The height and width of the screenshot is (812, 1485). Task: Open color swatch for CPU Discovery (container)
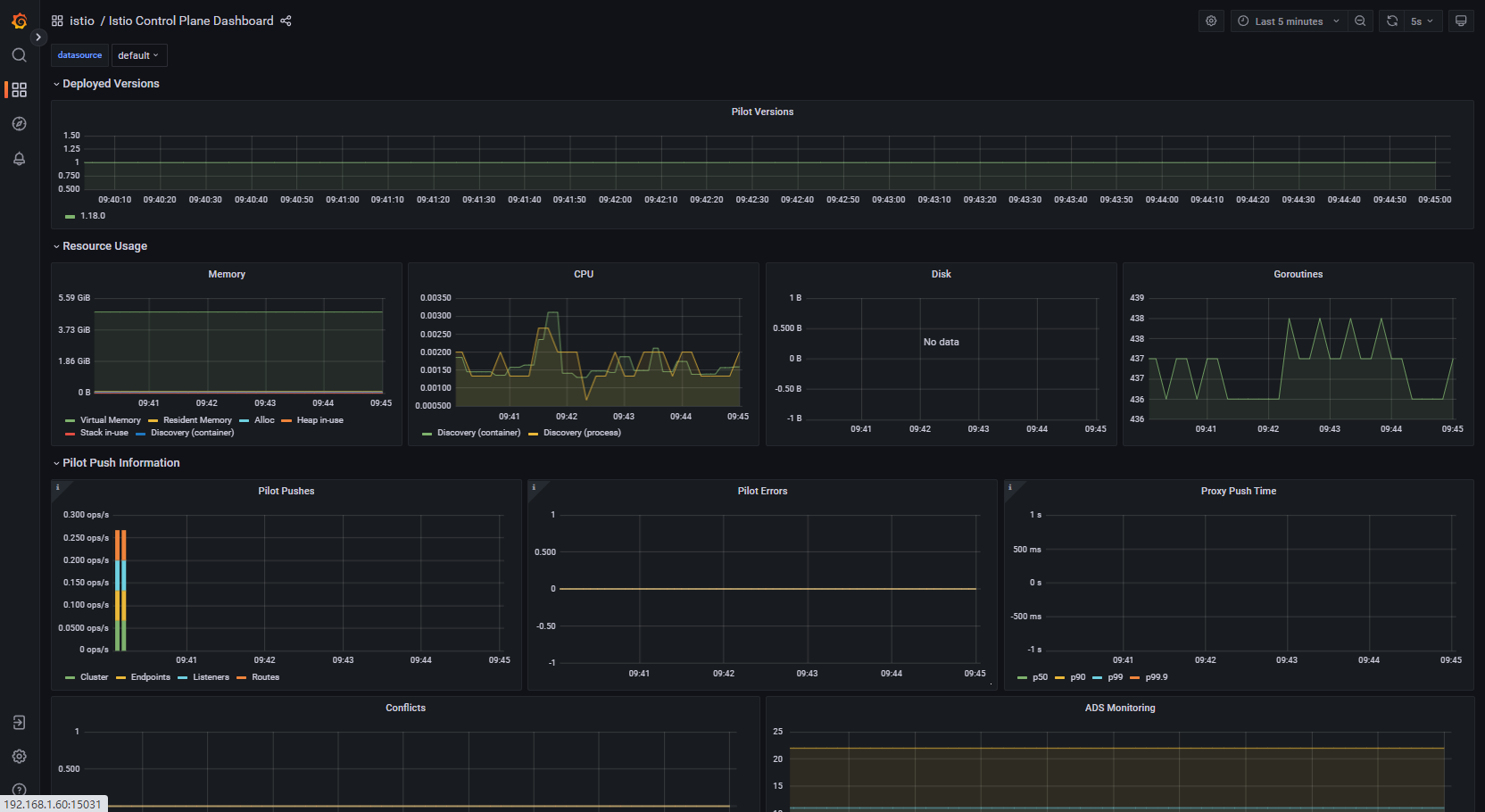427,434
